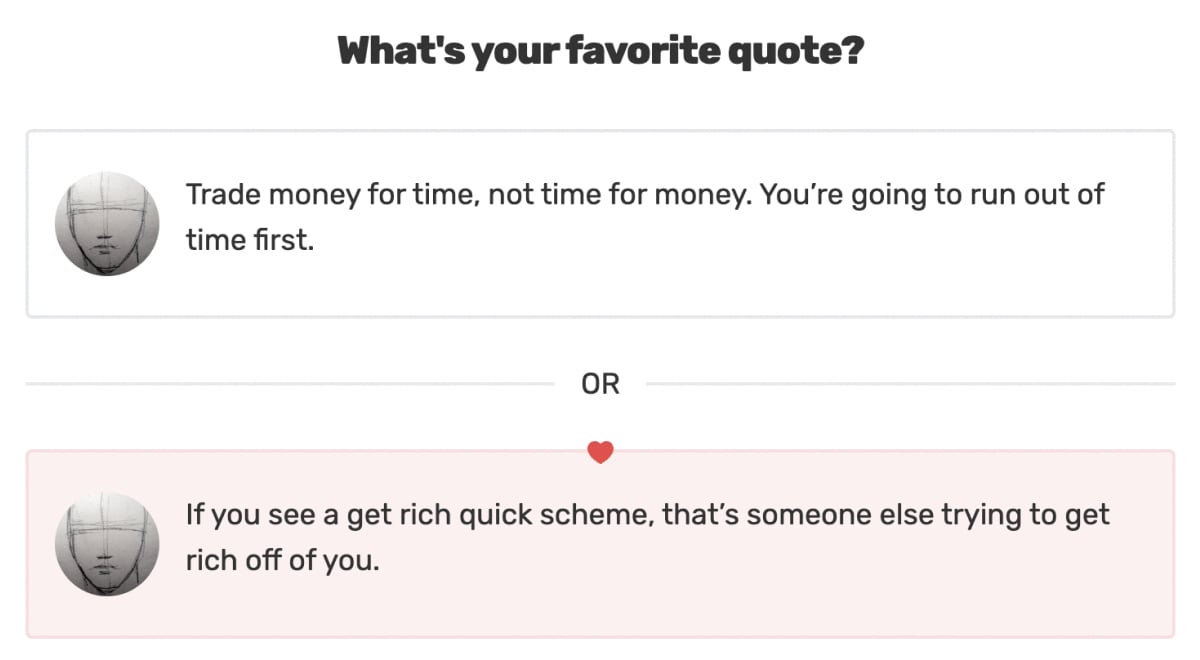This screenshot has height=660, width=1200.
Task: Click the text "rich off of you."
Action: click(x=283, y=561)
